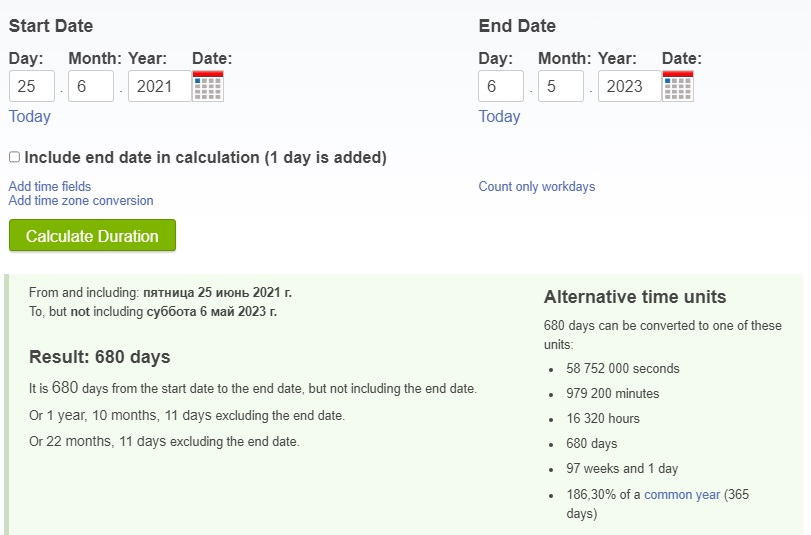Viewport: 811px width, 535px height.
Task: Select Add time zone conversion link
Action: pyautogui.click(x=81, y=200)
